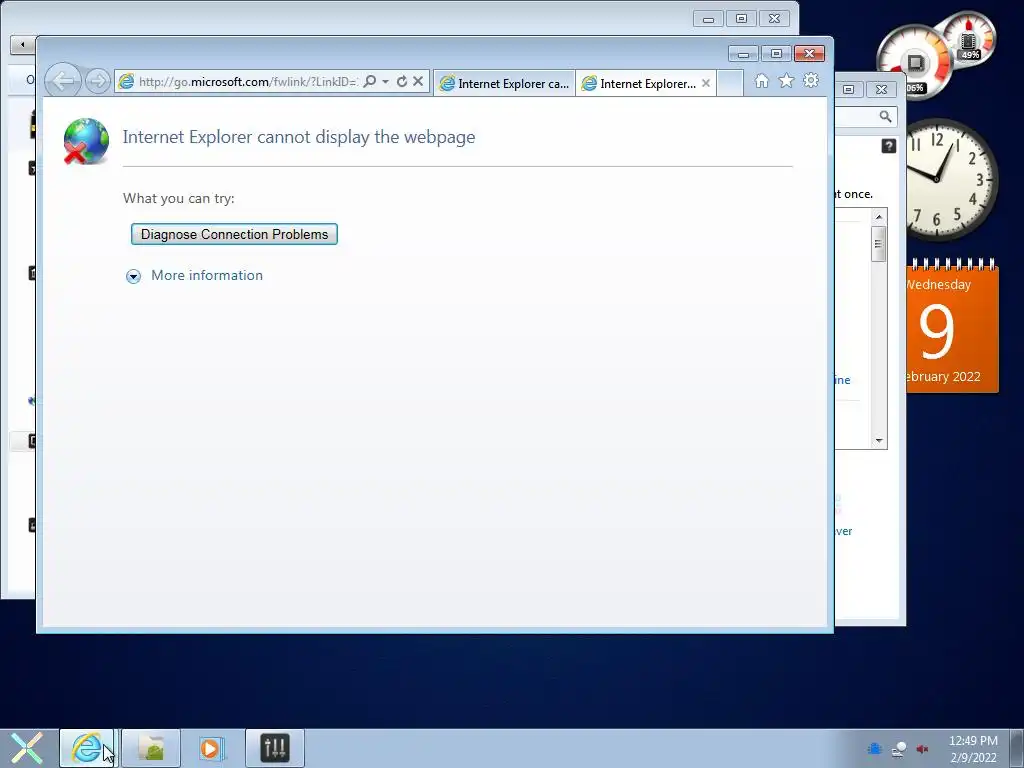
Task: Open a new tab with the blank tab button
Action: pyautogui.click(x=730, y=84)
